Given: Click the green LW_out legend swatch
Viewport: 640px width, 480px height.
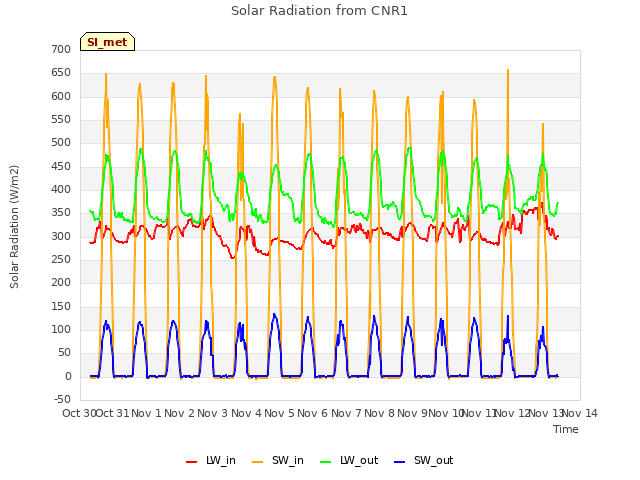Looking at the screenshot, I should tap(326, 462).
